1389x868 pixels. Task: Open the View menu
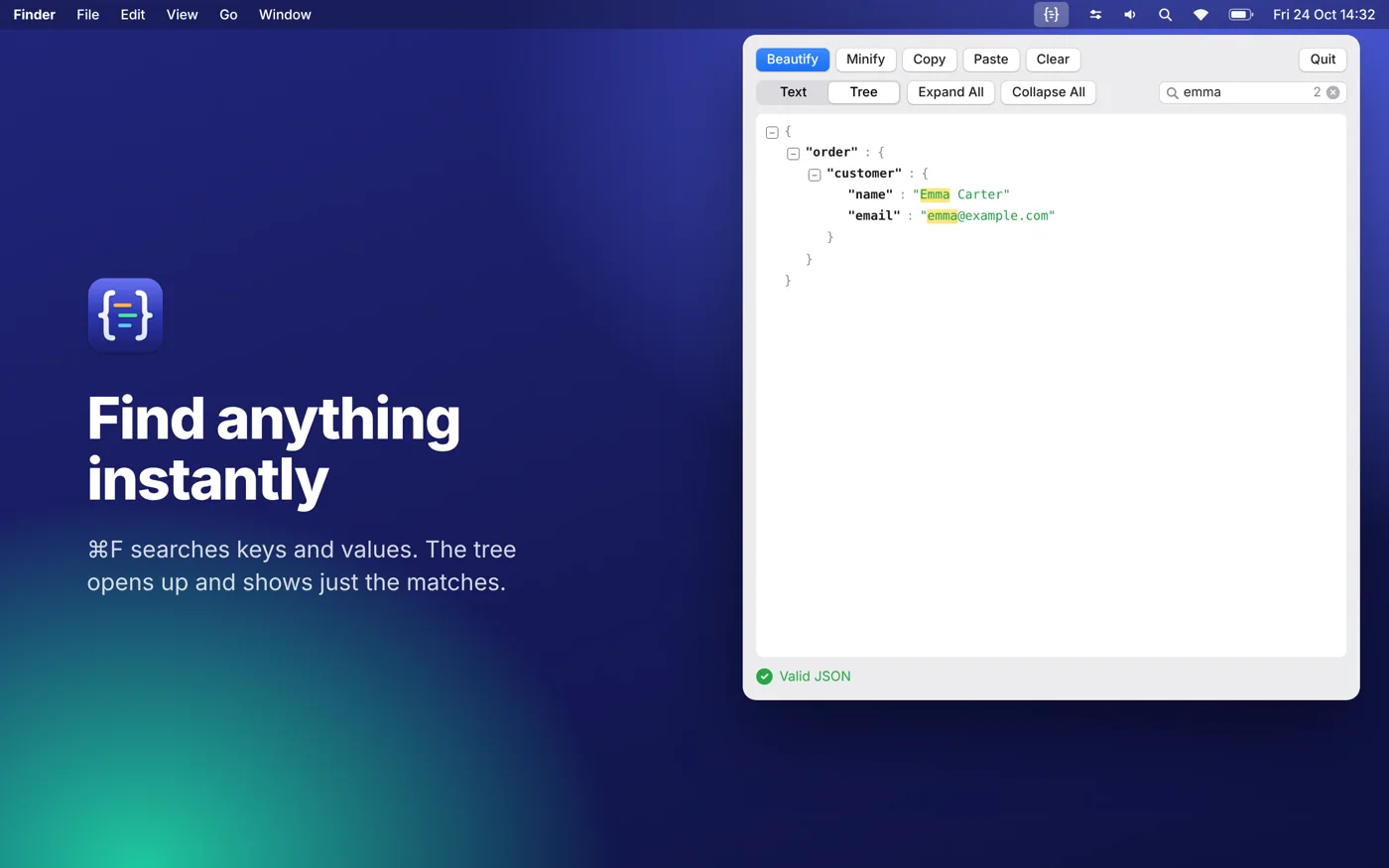point(183,15)
